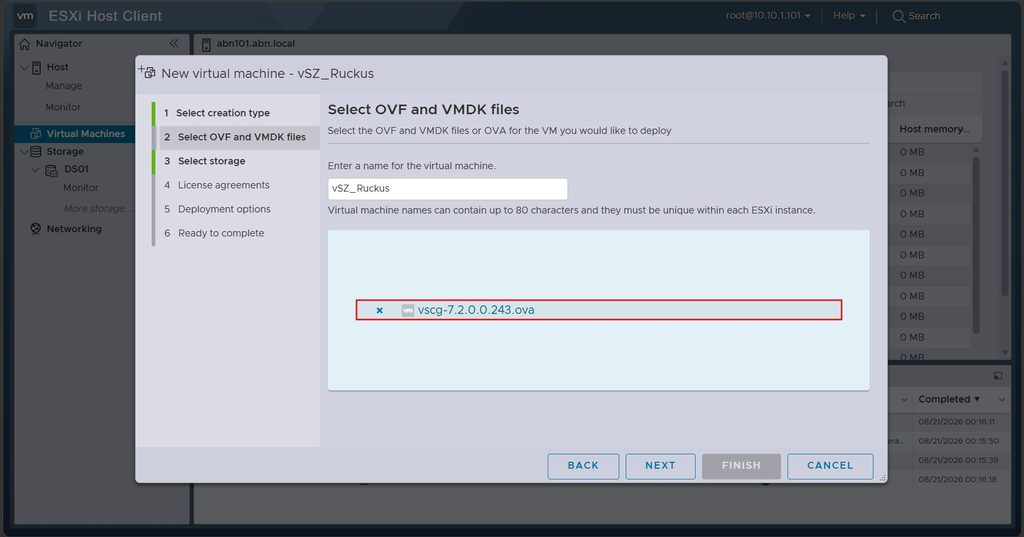Open the Help dropdown menu

point(849,15)
